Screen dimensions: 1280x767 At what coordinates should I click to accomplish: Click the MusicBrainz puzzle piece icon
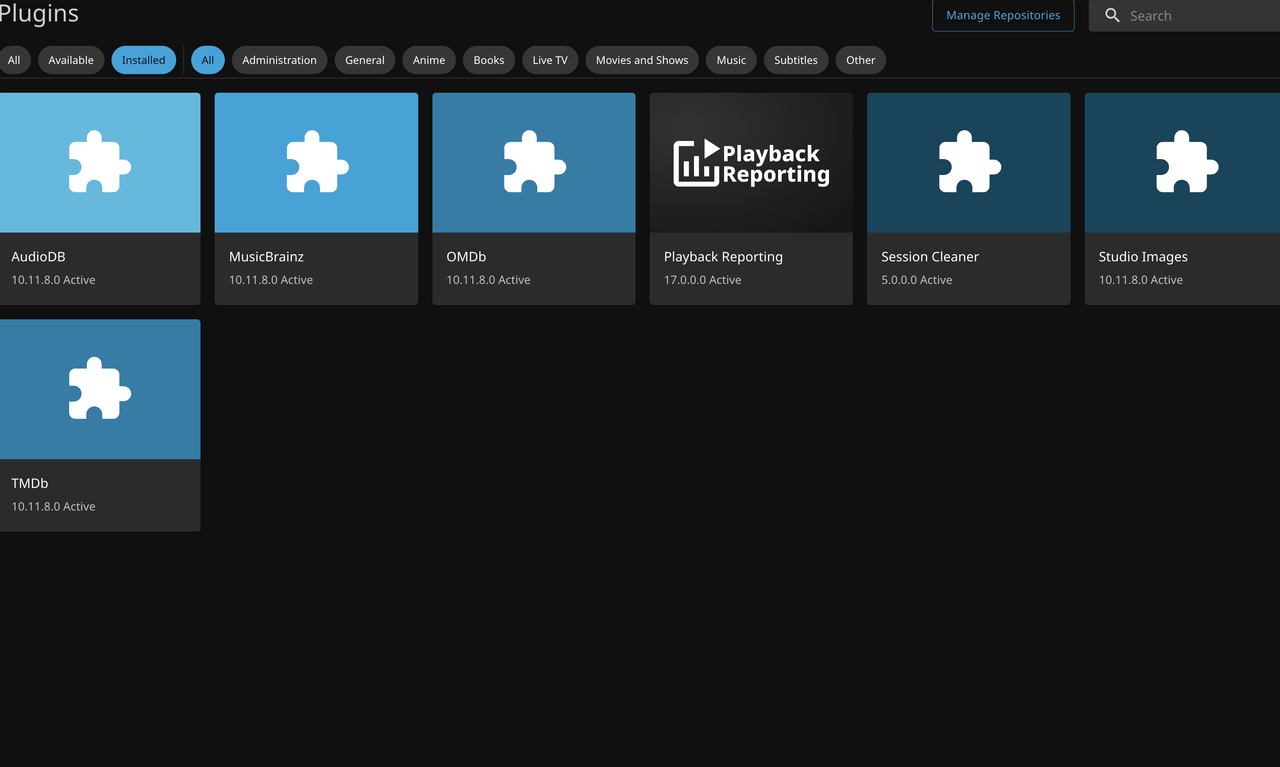point(317,162)
